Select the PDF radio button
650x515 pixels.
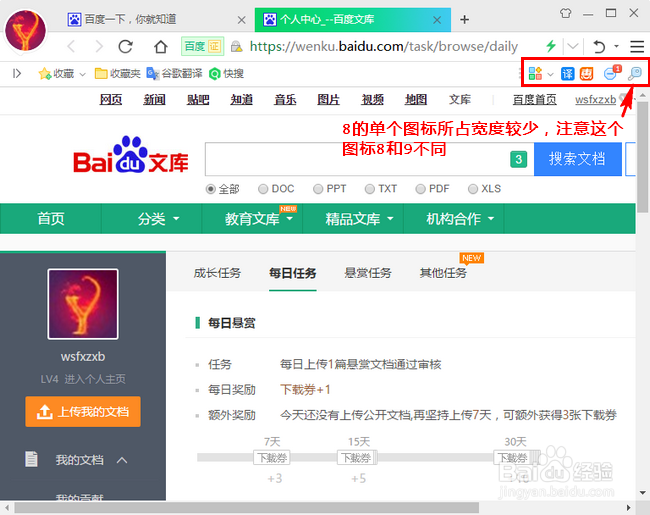tap(420, 189)
